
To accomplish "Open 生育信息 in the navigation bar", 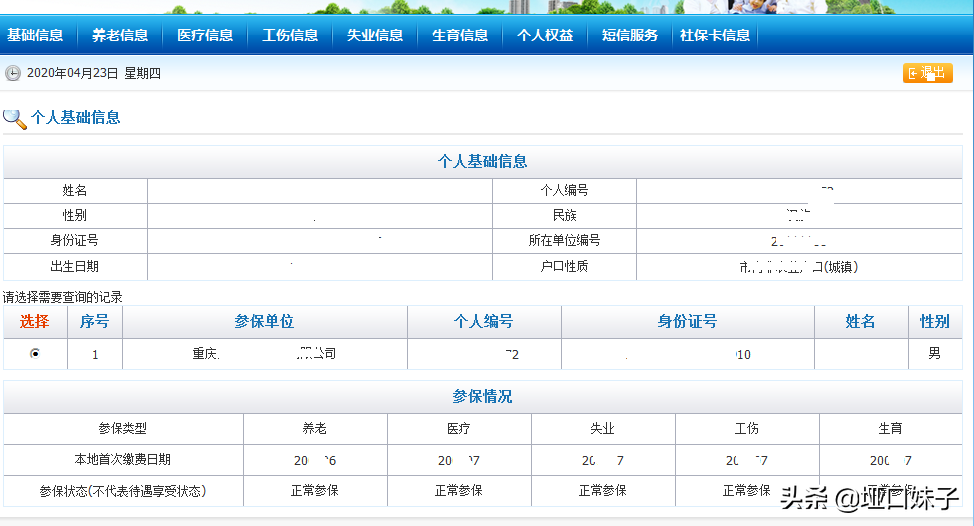I will click(460, 35).
